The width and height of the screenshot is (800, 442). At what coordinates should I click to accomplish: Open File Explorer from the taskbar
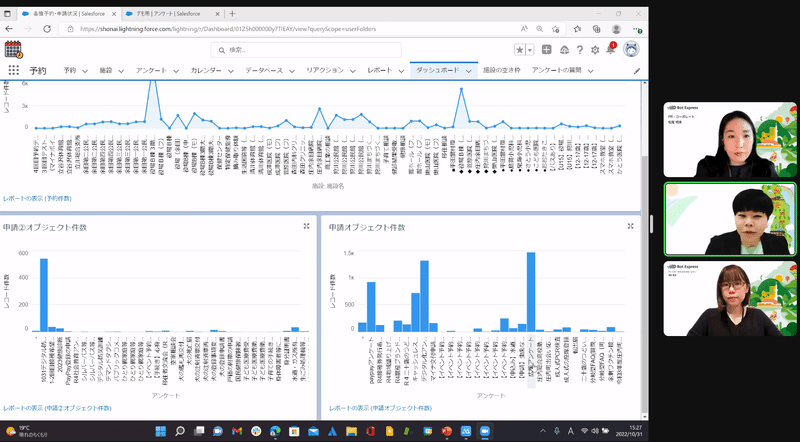point(352,431)
